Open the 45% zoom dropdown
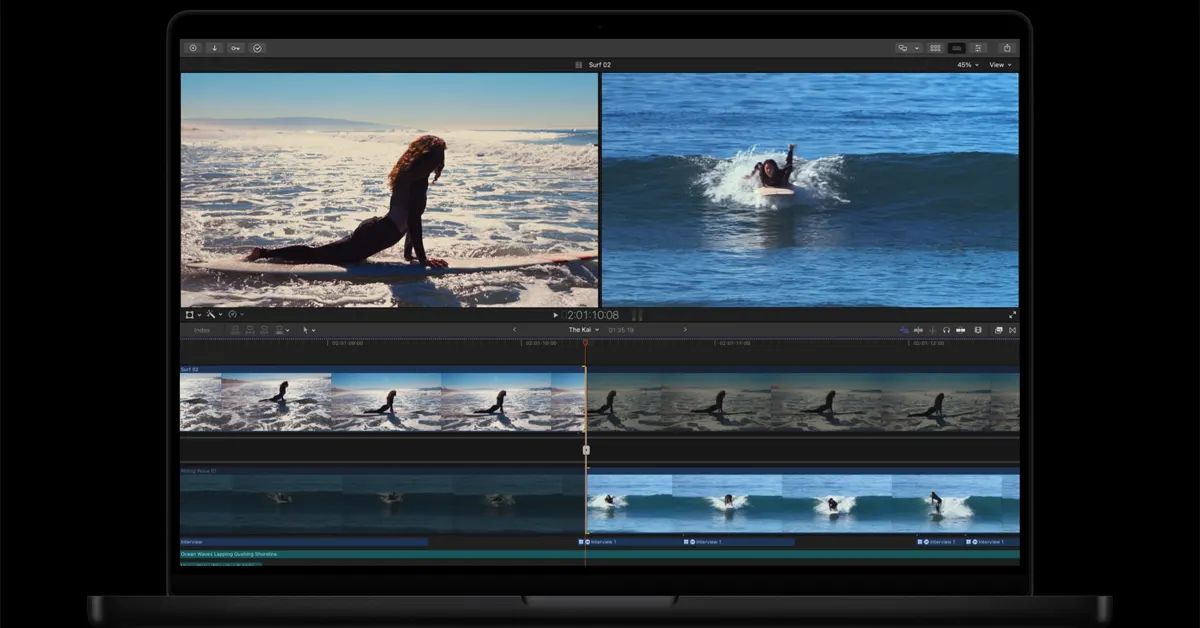Screen dimensions: 1200x628 [x=968, y=65]
